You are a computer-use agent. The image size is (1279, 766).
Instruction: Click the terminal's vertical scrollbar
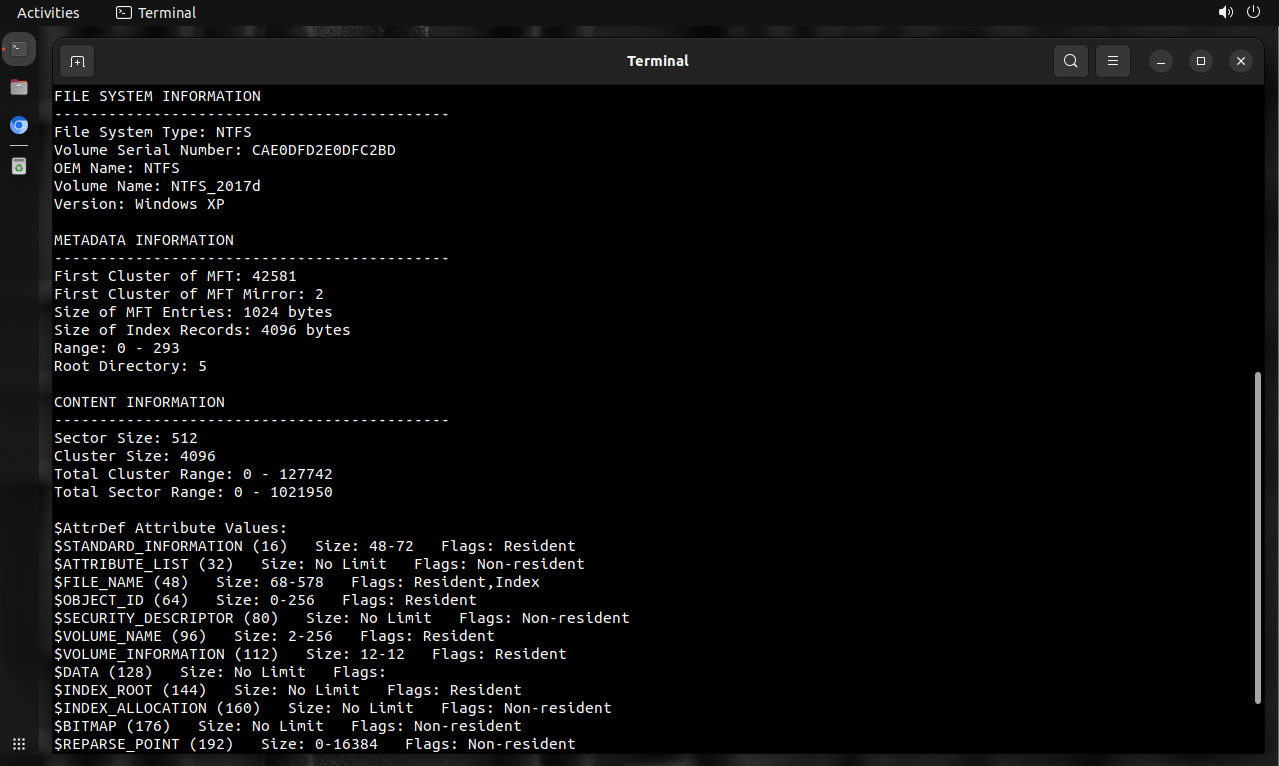[x=1258, y=538]
